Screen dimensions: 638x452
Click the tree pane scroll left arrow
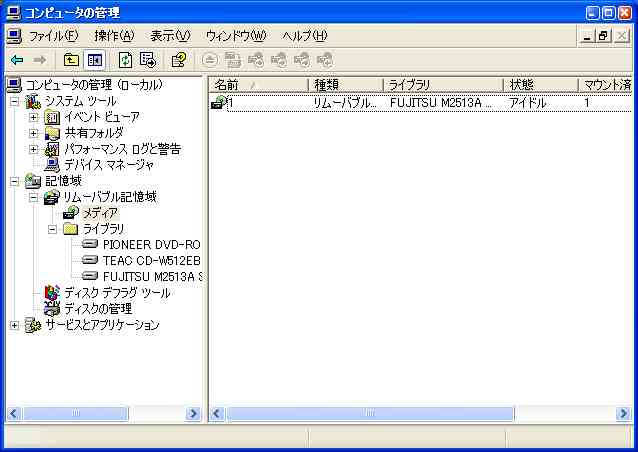pyautogui.click(x=14, y=414)
